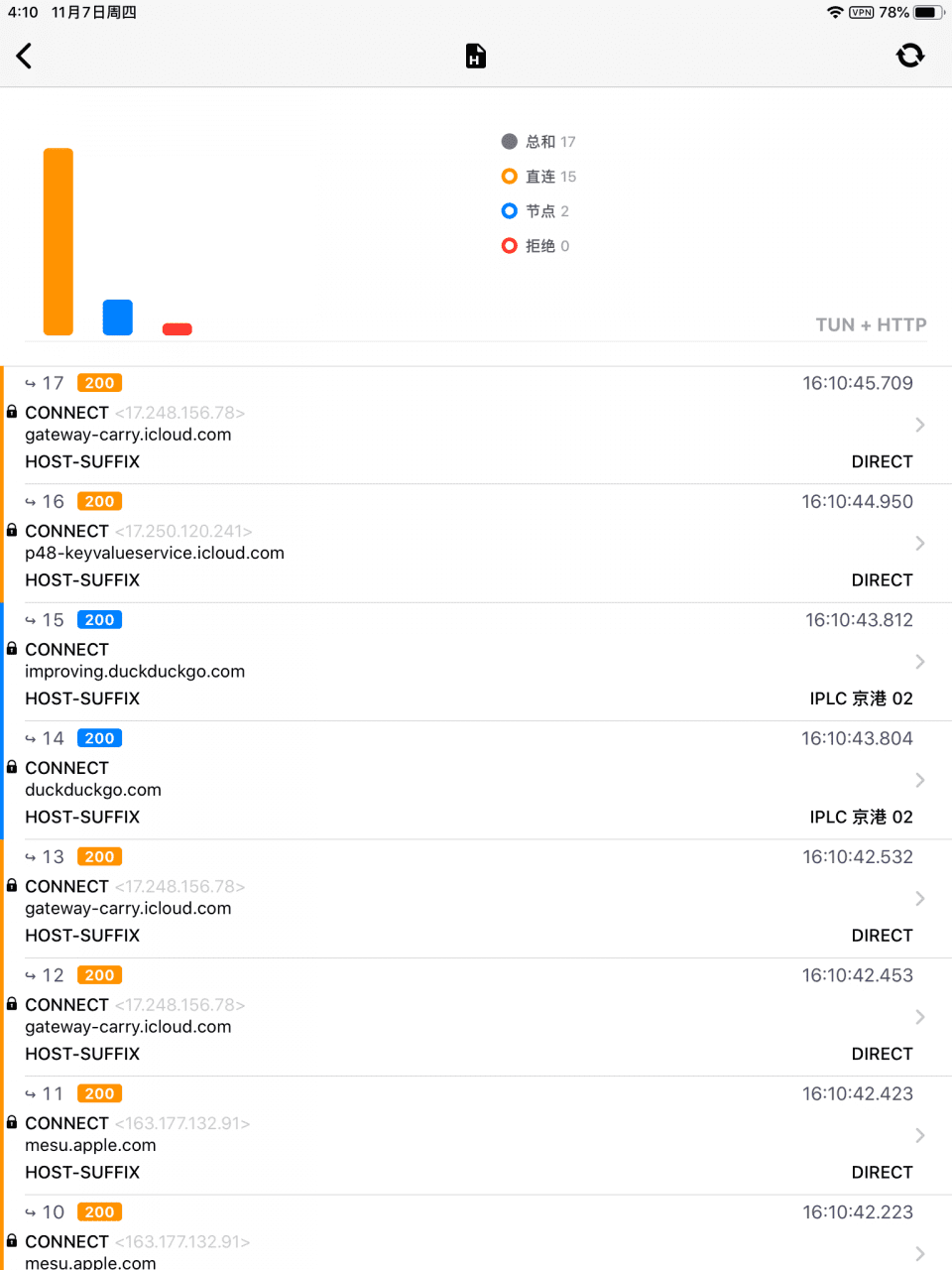
Task: Open the p48-keyvalueservice.icloud.com request details
Action: 920,543
